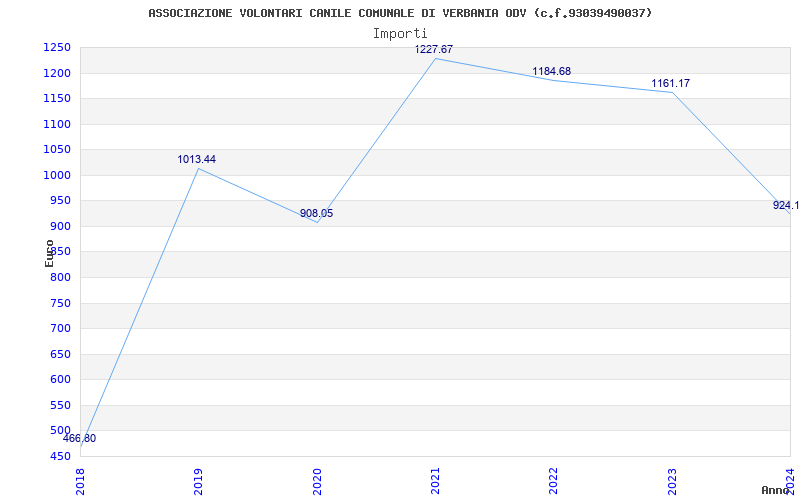Click the 466.80 data label

click(x=79, y=438)
